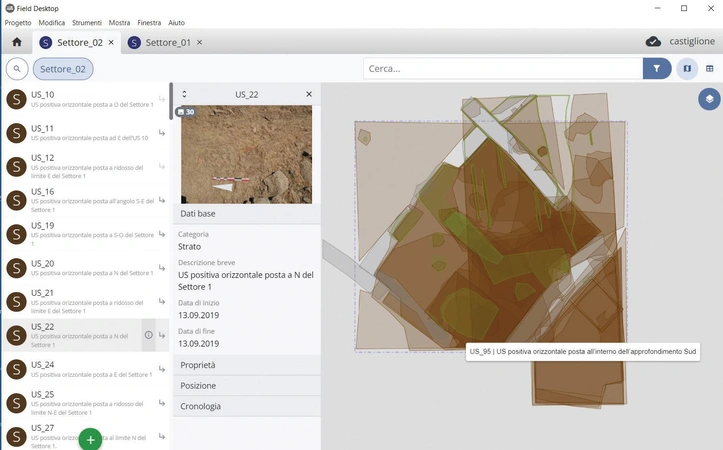The height and width of the screenshot is (450, 723).
Task: Expand the Cronologia section
Action: [x=247, y=406]
